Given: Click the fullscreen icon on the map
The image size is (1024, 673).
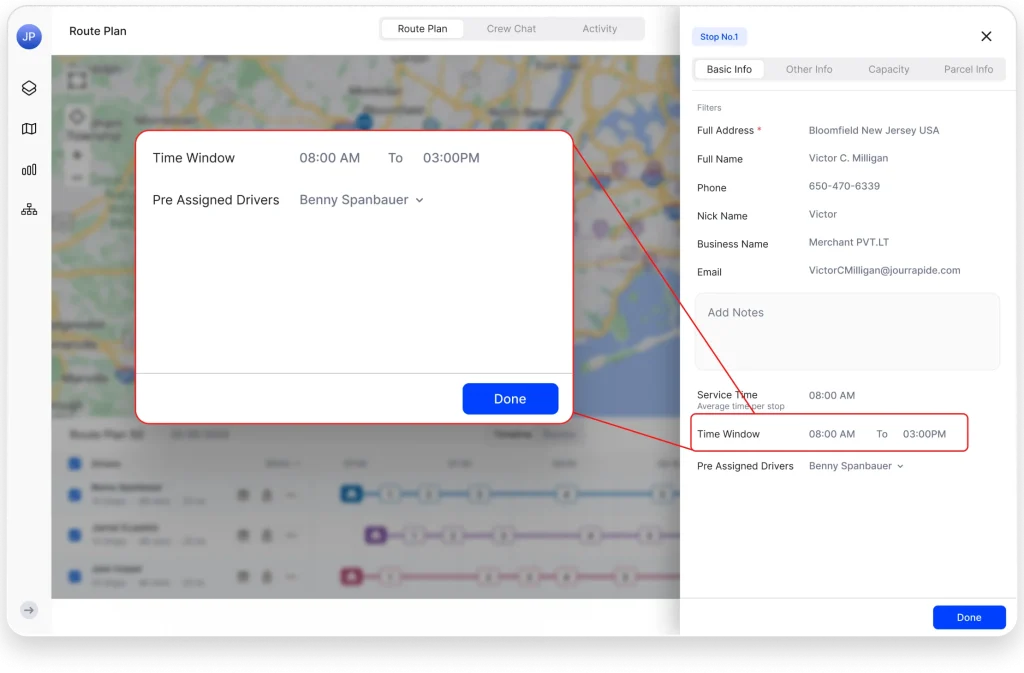Looking at the screenshot, I should pyautogui.click(x=77, y=80).
